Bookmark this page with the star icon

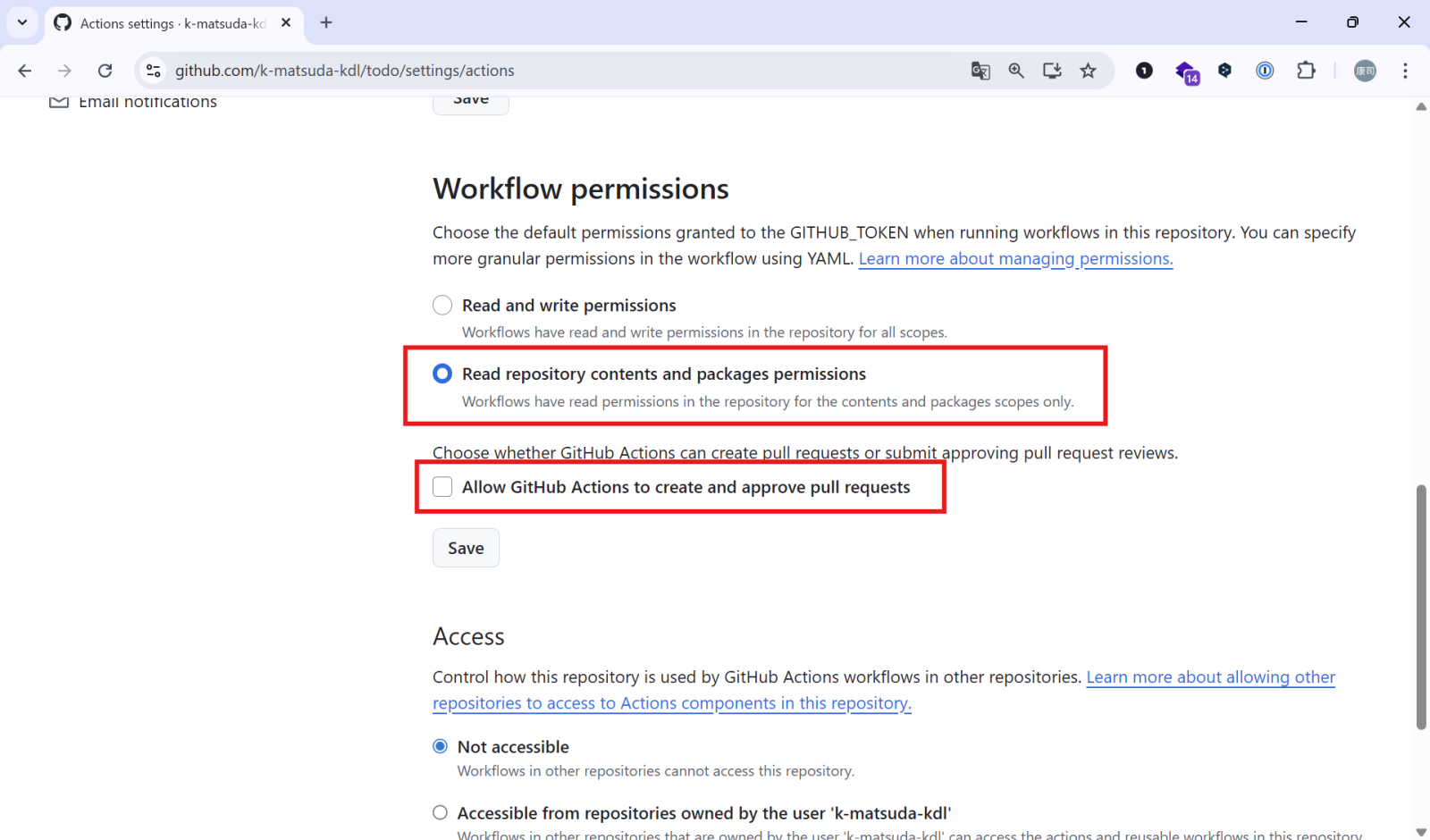point(1088,71)
